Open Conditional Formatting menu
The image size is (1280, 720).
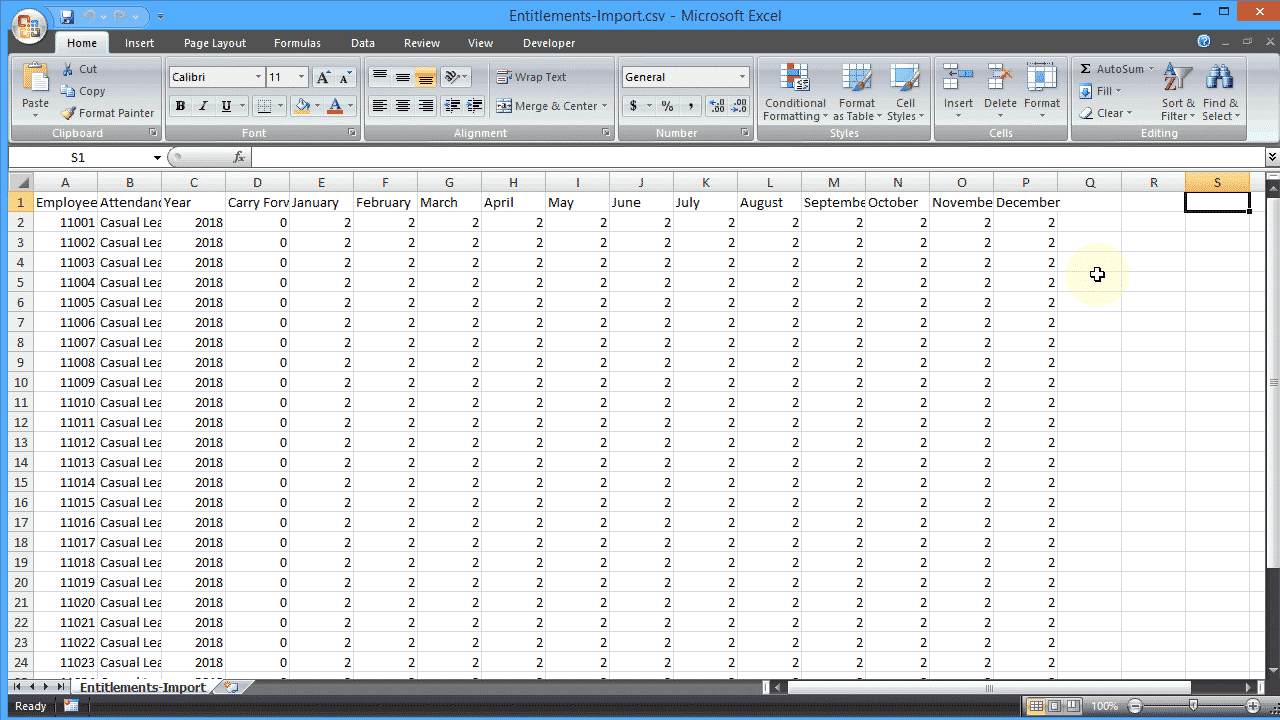[795, 92]
